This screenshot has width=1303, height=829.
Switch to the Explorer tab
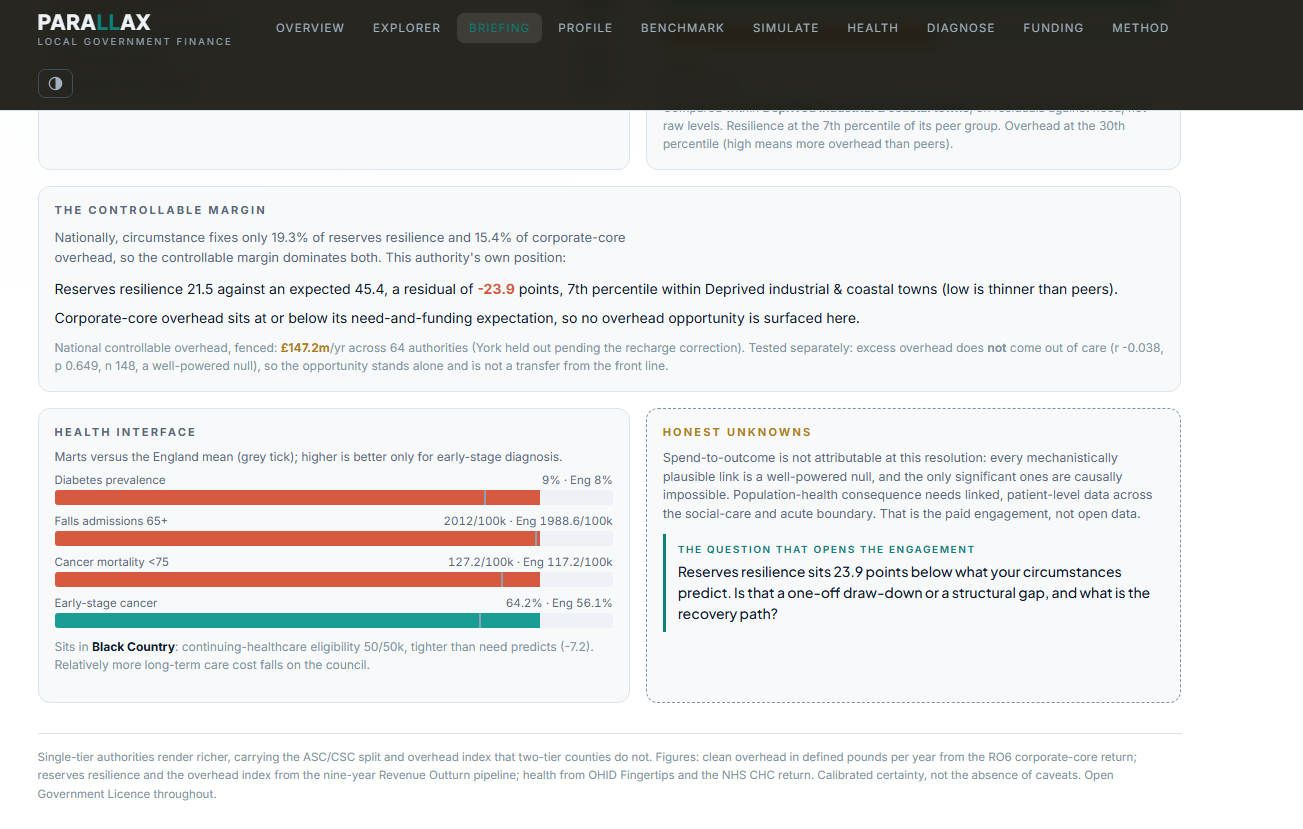tap(406, 28)
